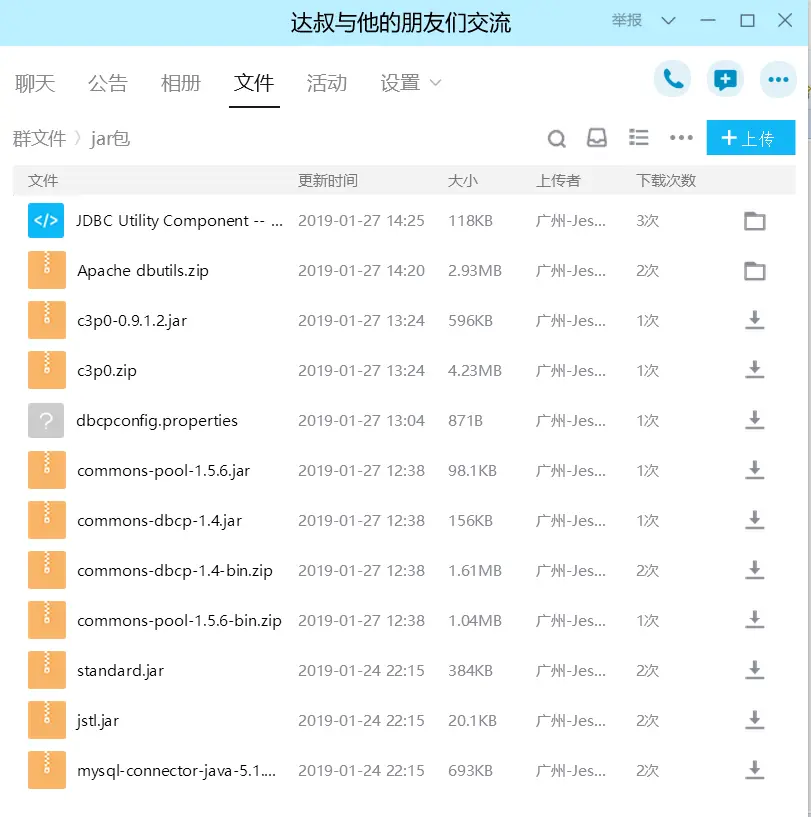The width and height of the screenshot is (811, 817).
Task: Open the more options menu at top right
Action: (x=778, y=79)
